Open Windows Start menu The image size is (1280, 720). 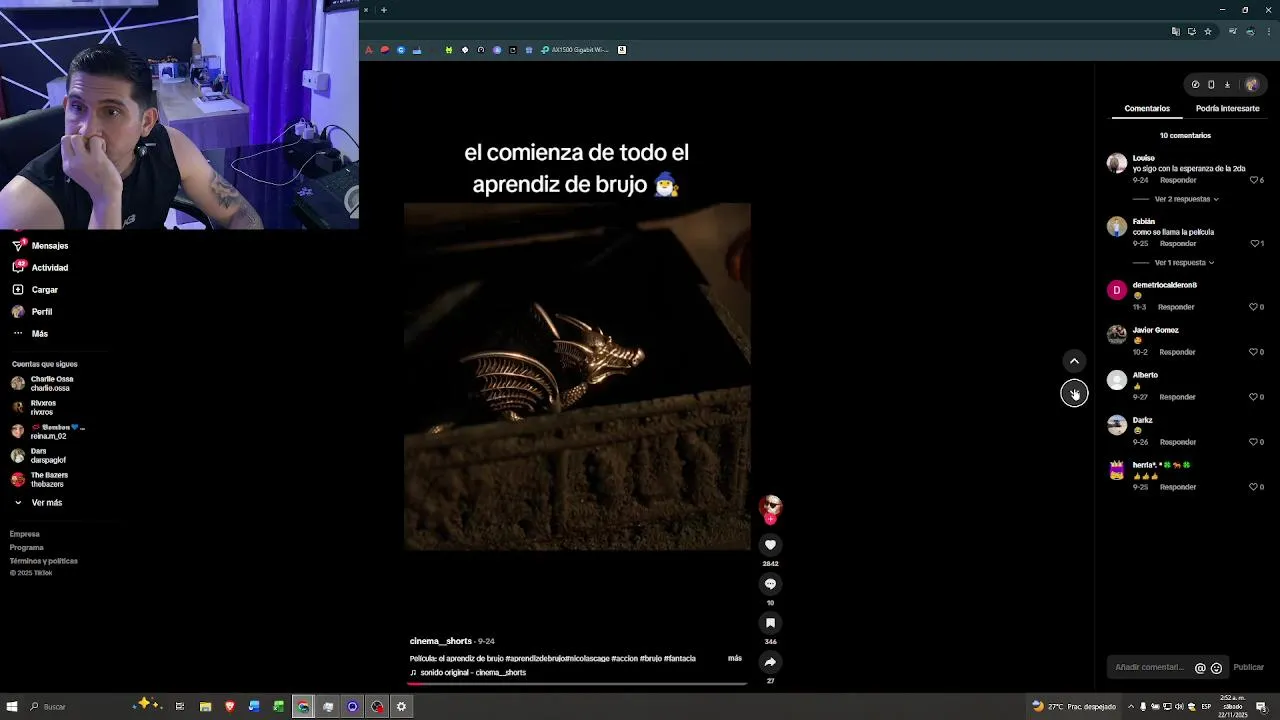(12, 707)
